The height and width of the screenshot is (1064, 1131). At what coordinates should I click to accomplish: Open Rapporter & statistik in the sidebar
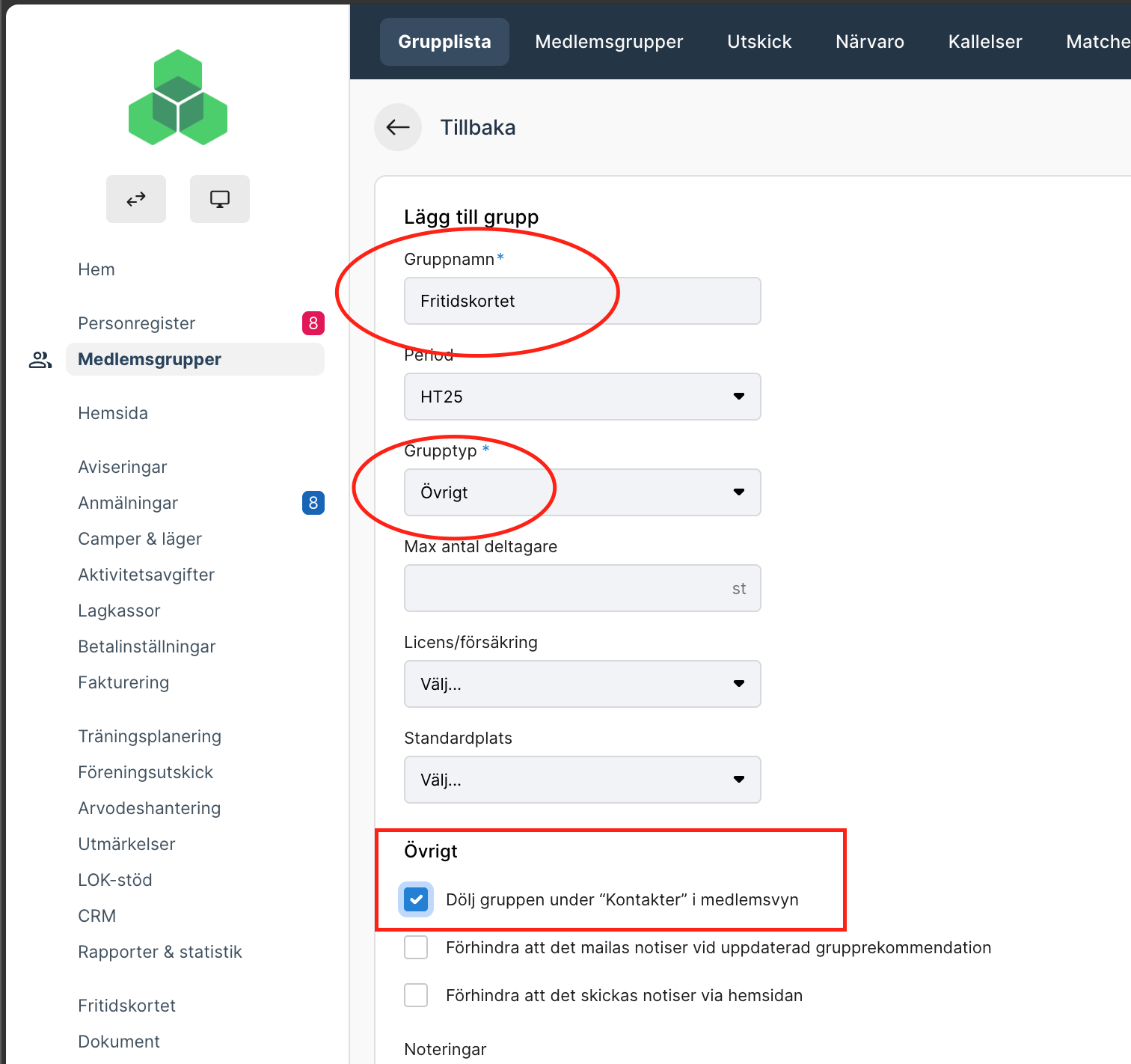pyautogui.click(x=160, y=952)
